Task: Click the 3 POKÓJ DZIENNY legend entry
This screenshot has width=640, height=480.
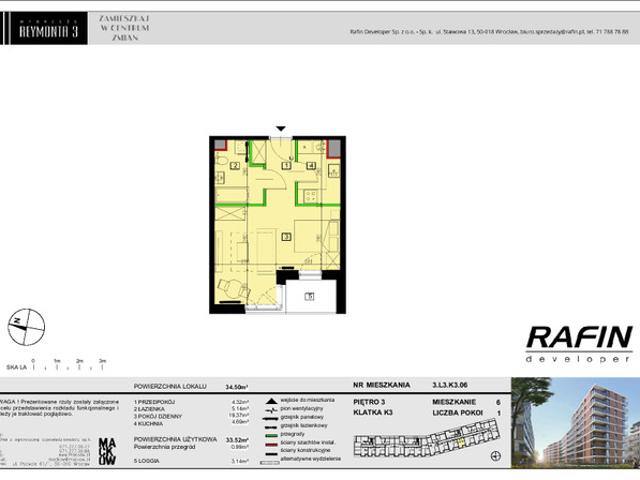Action: 158,416
